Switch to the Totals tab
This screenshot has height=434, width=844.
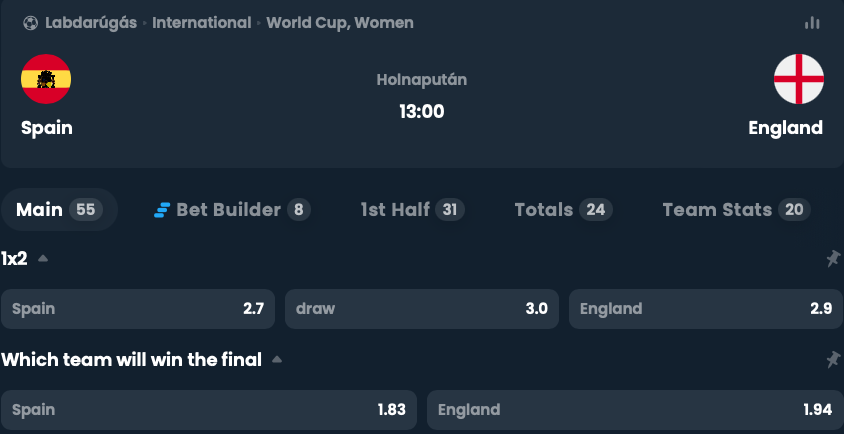coord(563,209)
